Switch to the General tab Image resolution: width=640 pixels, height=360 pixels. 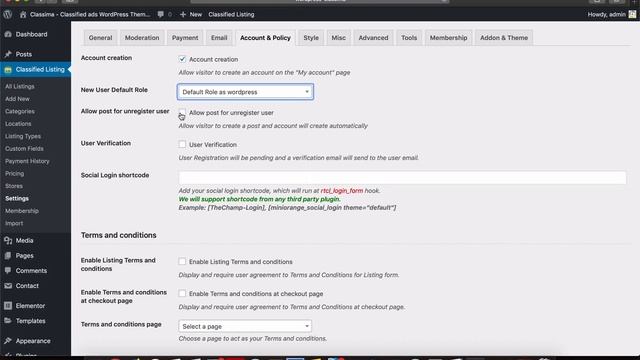click(100, 38)
